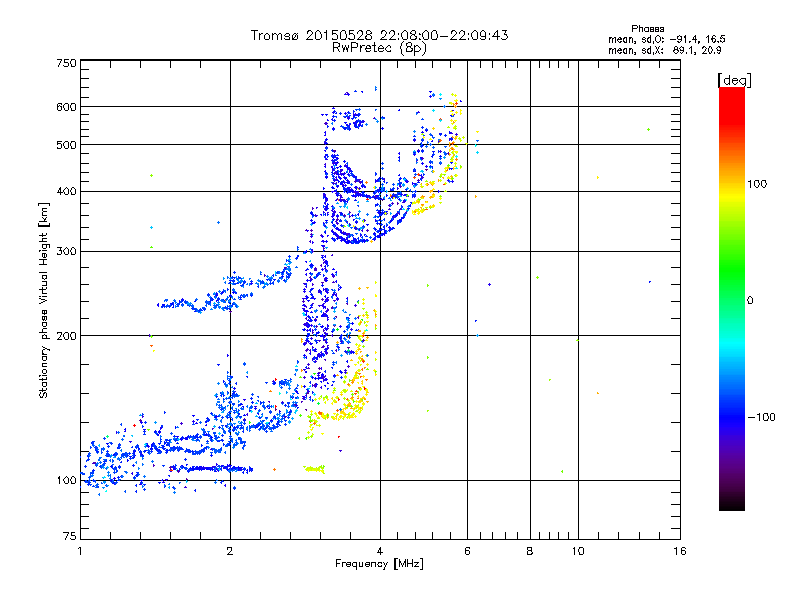Click the y-axis tick label '100'
Image resolution: width=800 pixels, height=600 pixels.
(67, 481)
